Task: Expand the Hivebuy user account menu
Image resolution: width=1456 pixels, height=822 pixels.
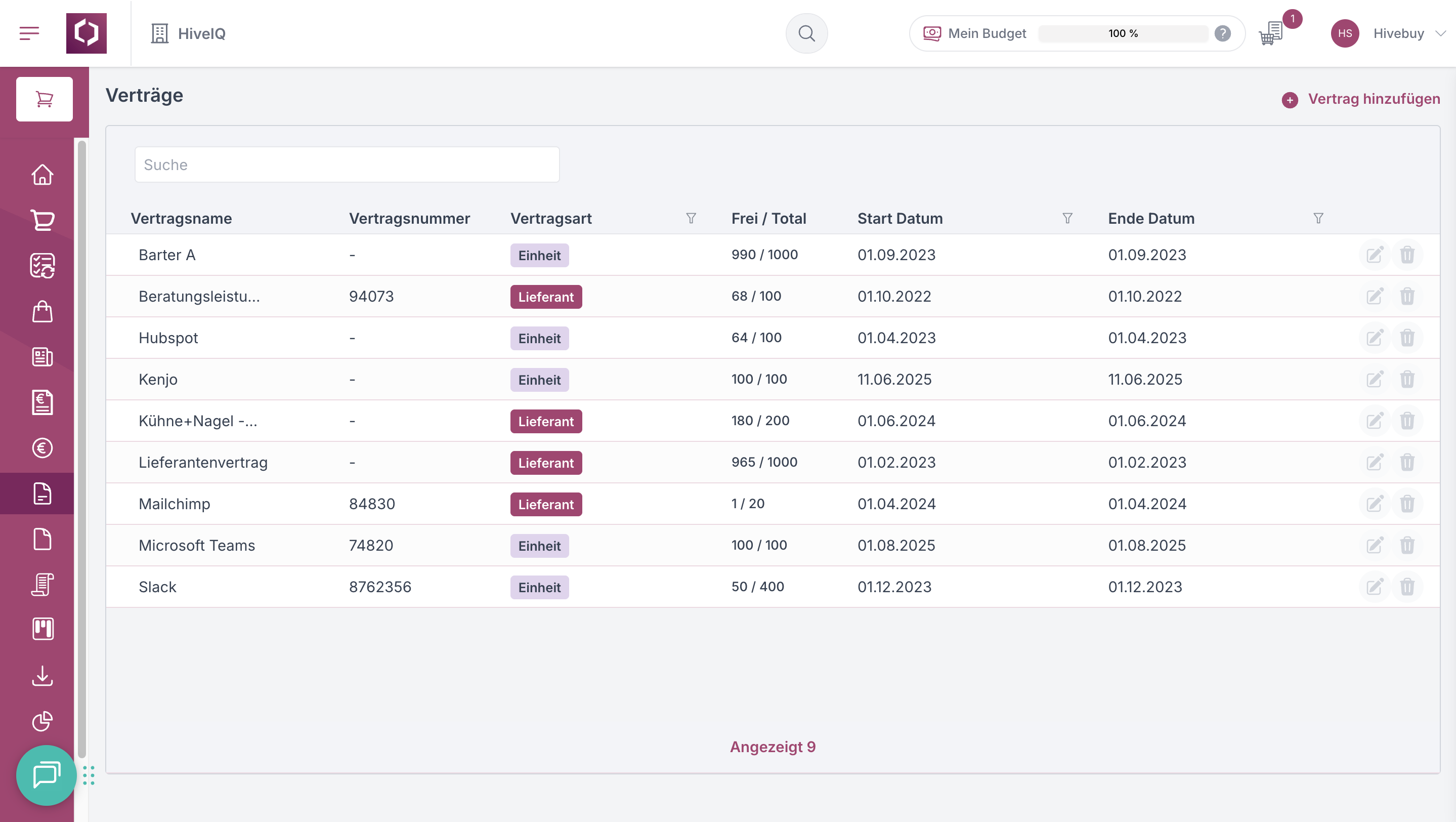Action: pos(1440,33)
